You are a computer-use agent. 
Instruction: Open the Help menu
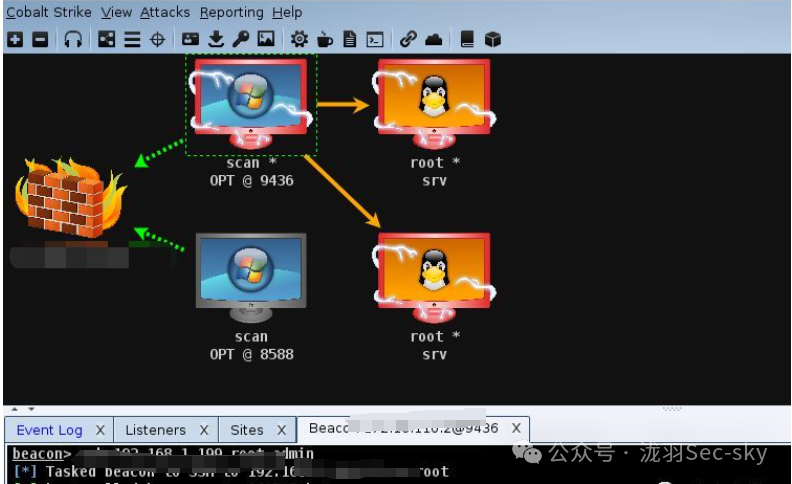(287, 12)
